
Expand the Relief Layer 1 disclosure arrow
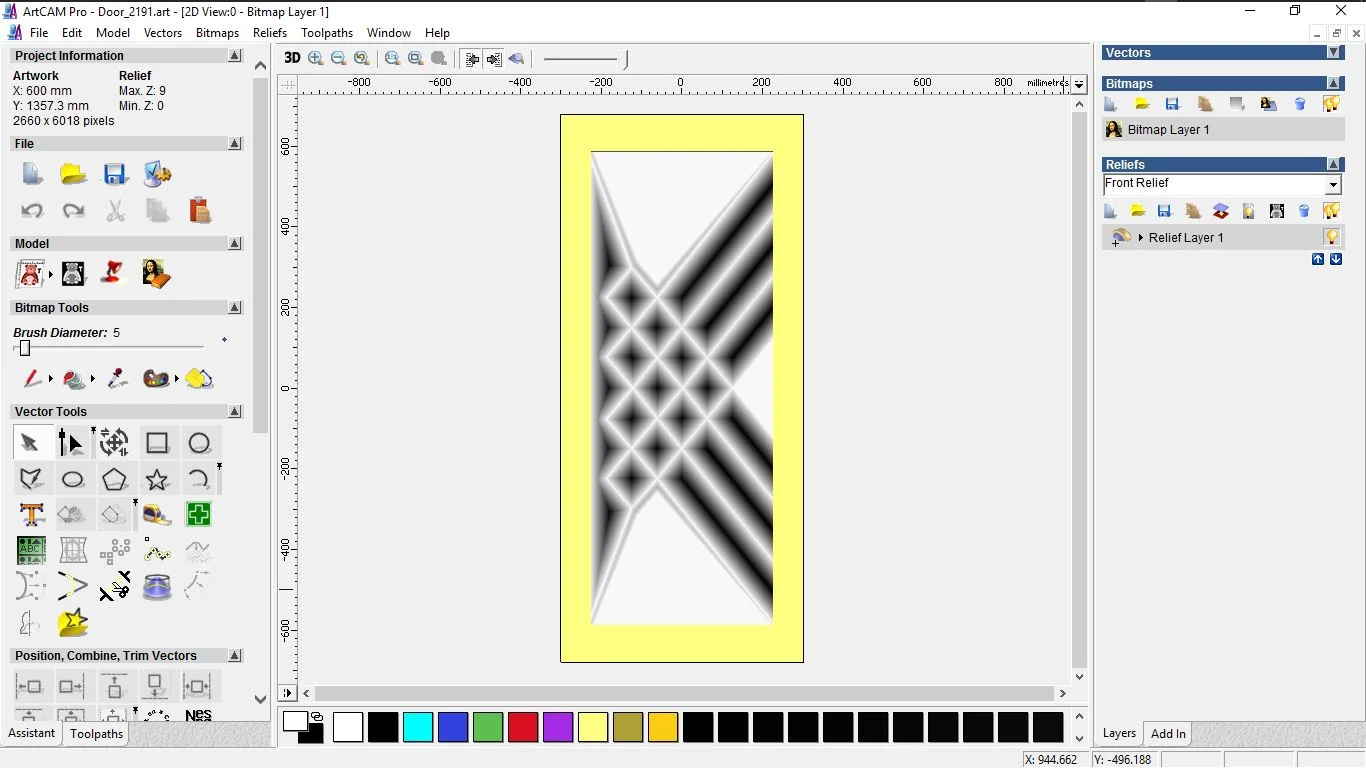click(x=1141, y=238)
